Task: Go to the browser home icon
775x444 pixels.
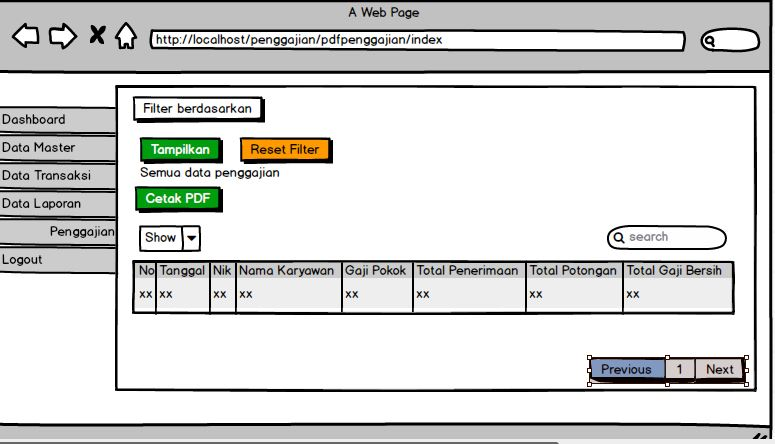Action: (126, 36)
